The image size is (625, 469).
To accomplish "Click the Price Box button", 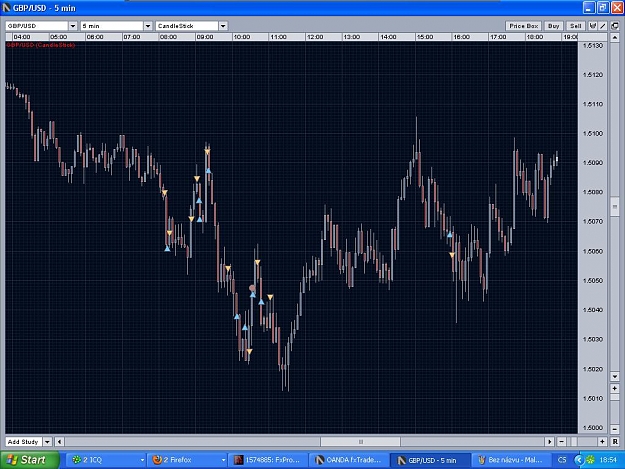I will tap(523, 26).
